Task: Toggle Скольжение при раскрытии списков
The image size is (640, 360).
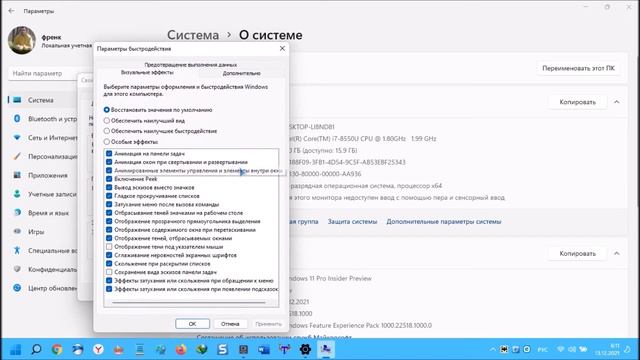Action: coord(109,264)
